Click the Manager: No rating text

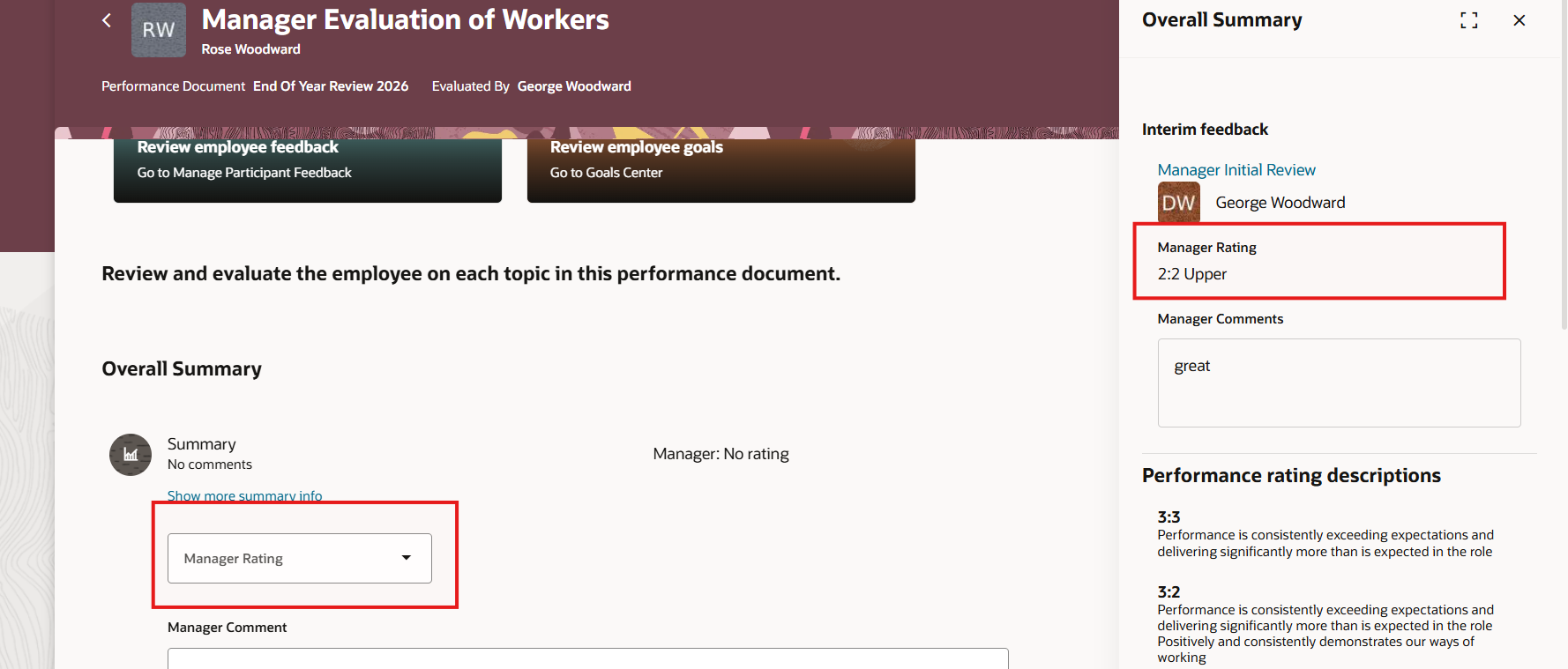[x=721, y=454]
